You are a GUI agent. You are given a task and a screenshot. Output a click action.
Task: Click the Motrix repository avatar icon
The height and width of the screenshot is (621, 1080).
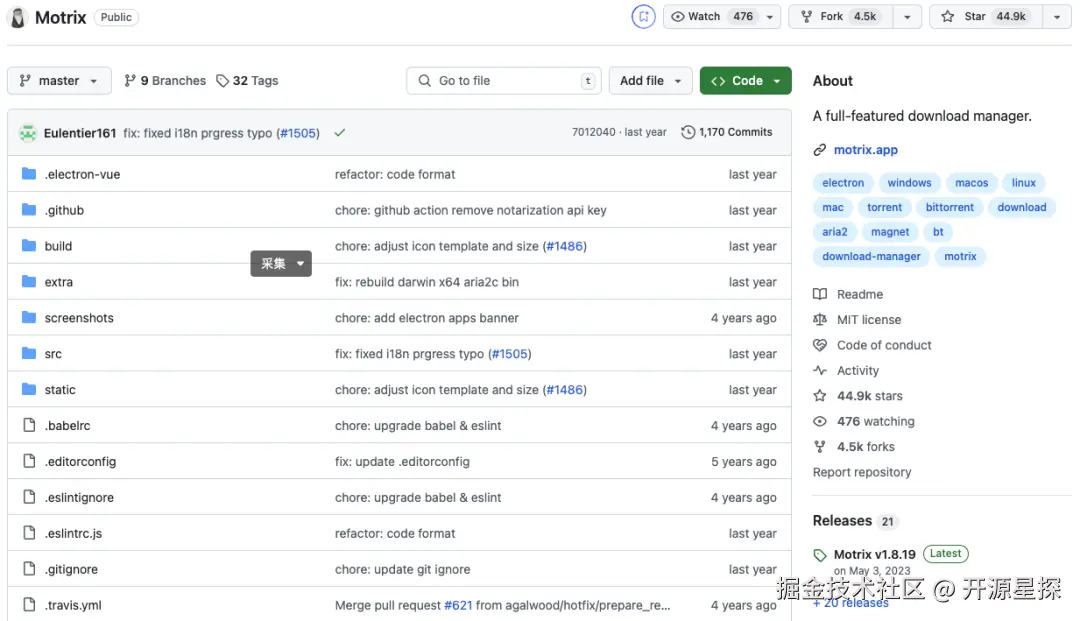tap(18, 17)
